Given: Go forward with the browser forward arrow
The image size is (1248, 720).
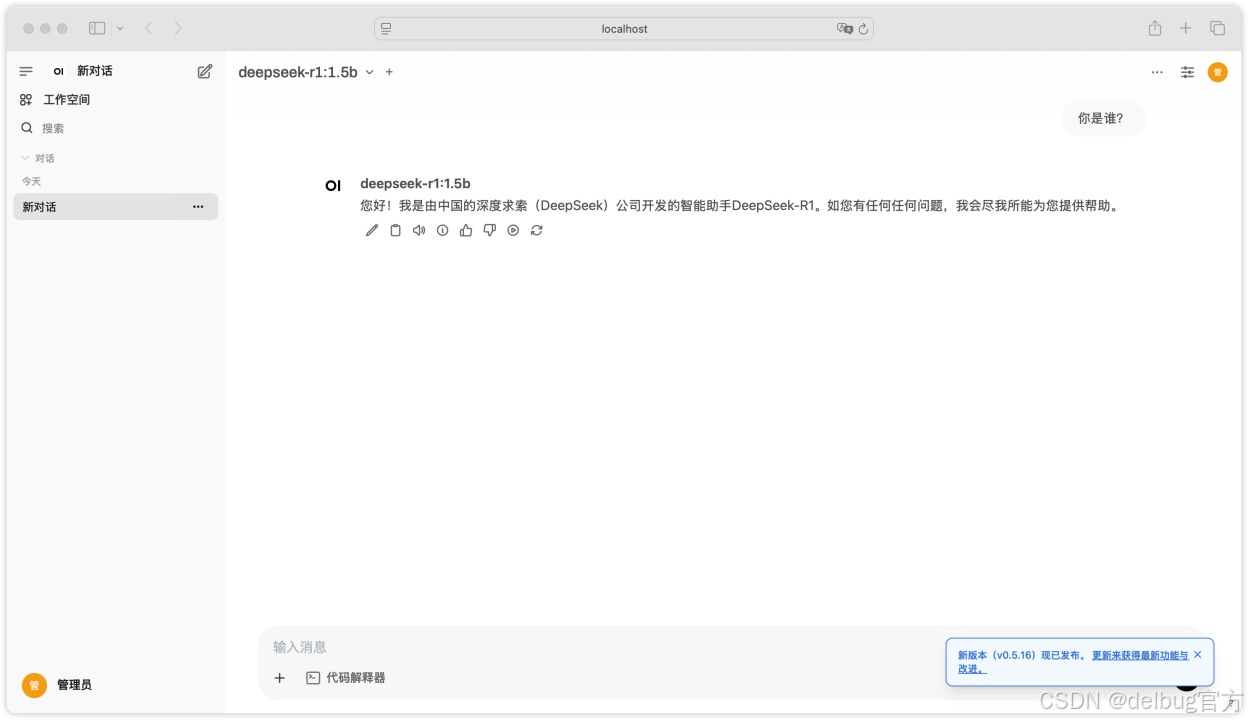Looking at the screenshot, I should 178,28.
